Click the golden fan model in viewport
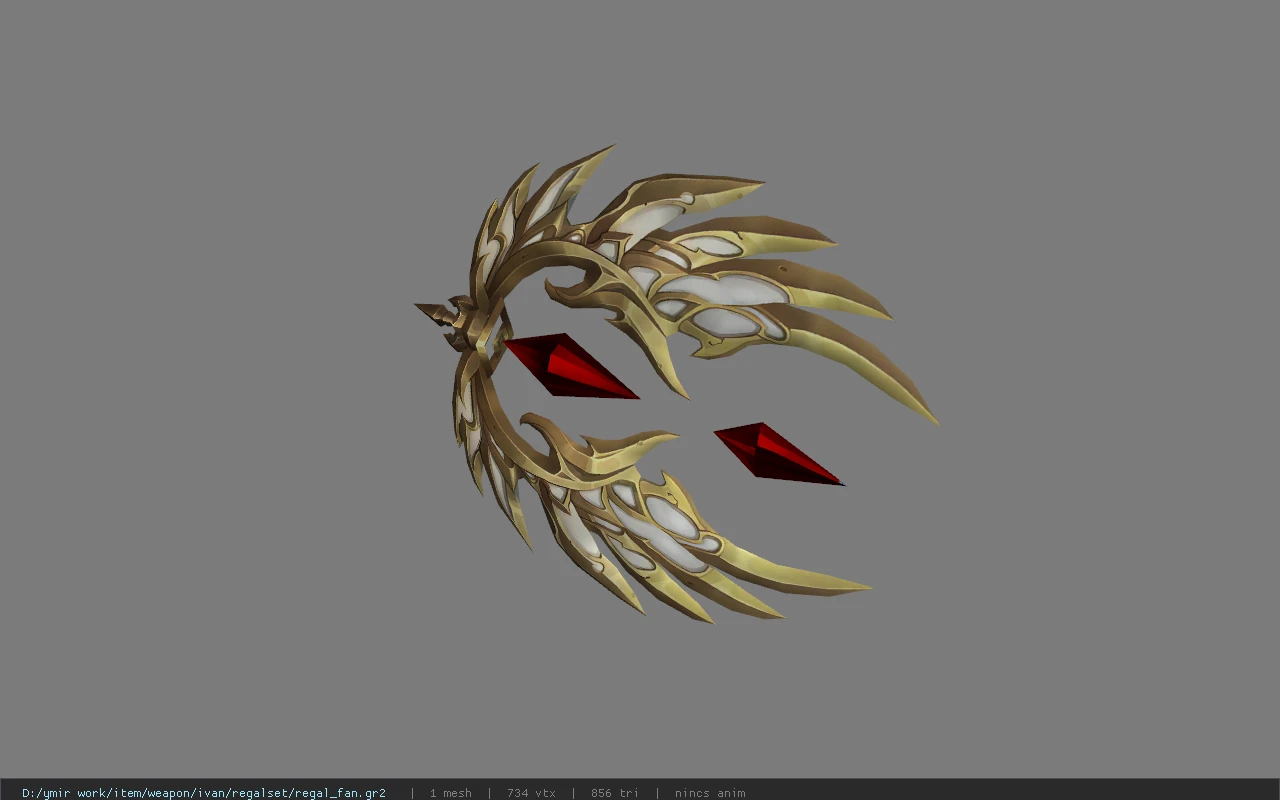1280x800 pixels. click(676, 384)
